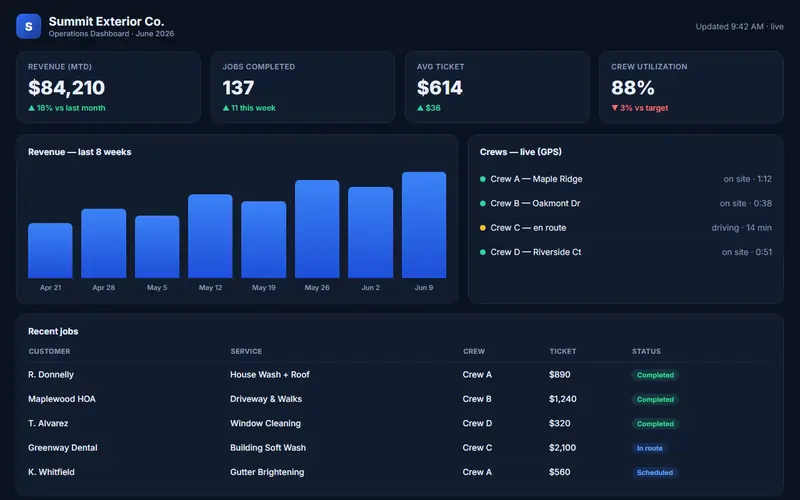
Task: Click the Completed badge for Maplewood HOA
Action: pyautogui.click(x=655, y=400)
